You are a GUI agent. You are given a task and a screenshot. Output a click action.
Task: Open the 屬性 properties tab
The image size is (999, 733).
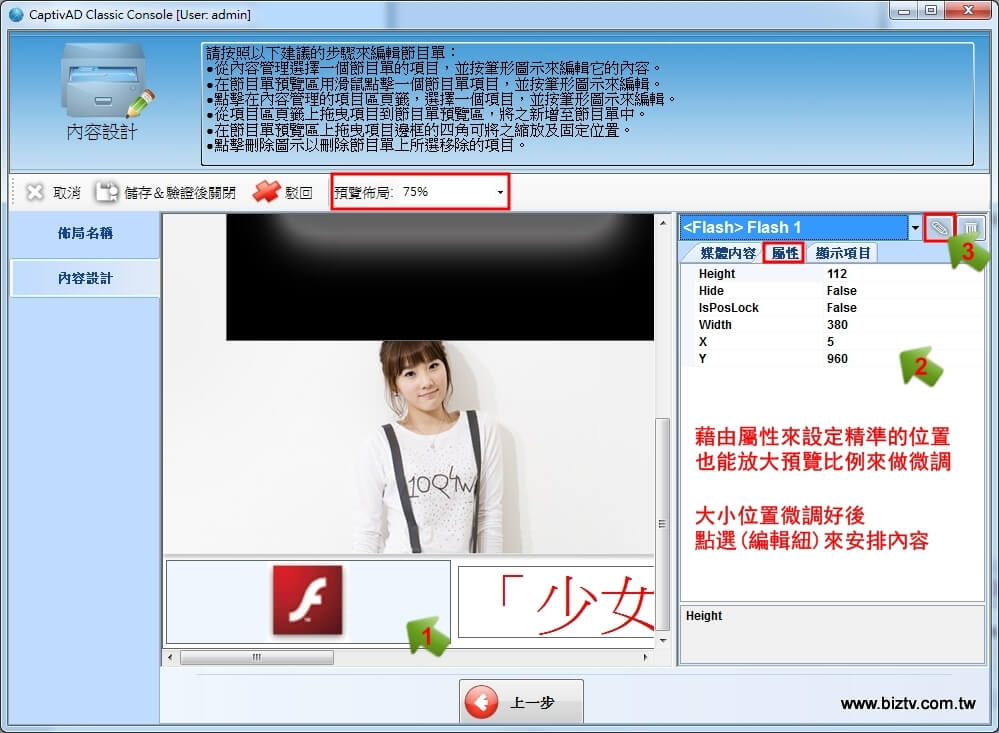click(x=783, y=253)
